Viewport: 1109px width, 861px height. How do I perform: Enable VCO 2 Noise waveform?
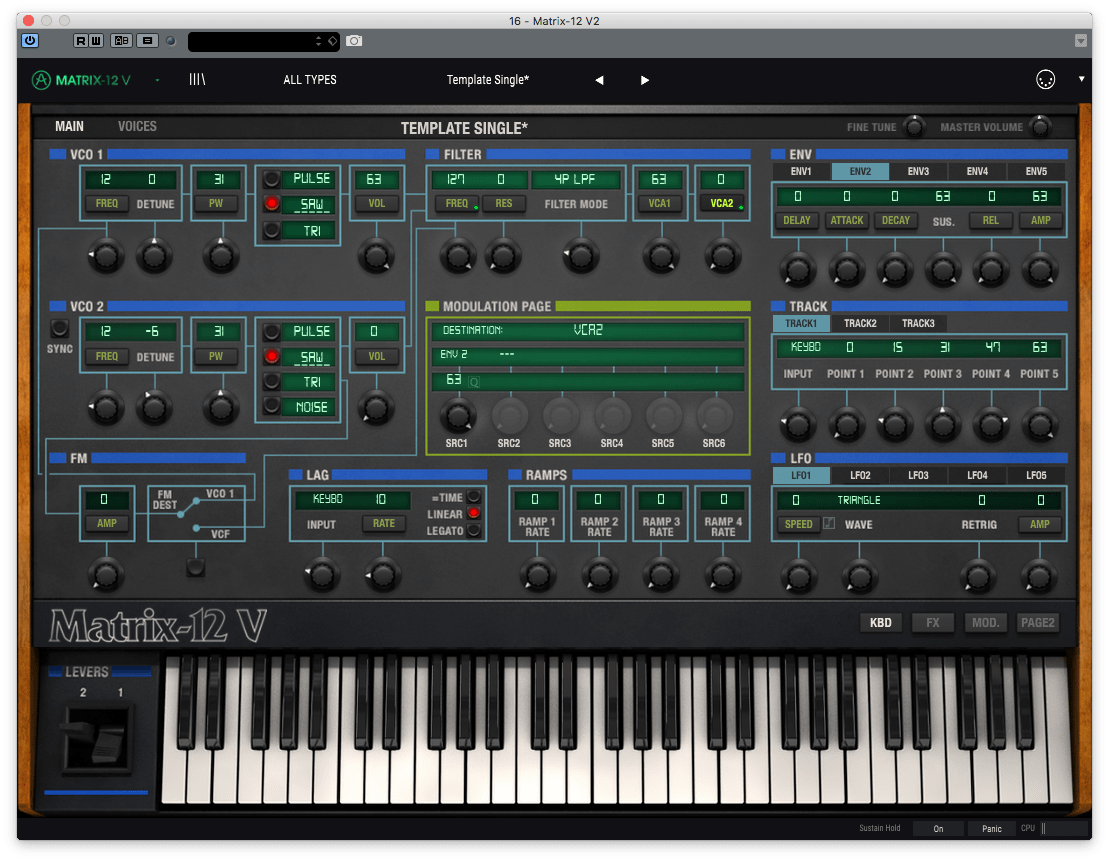[x=271, y=406]
